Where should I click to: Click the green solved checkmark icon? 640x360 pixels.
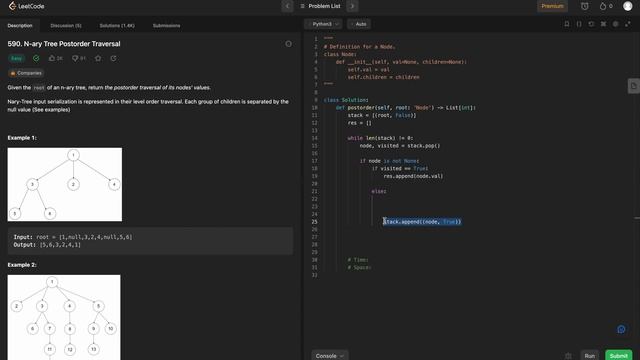(36, 58)
